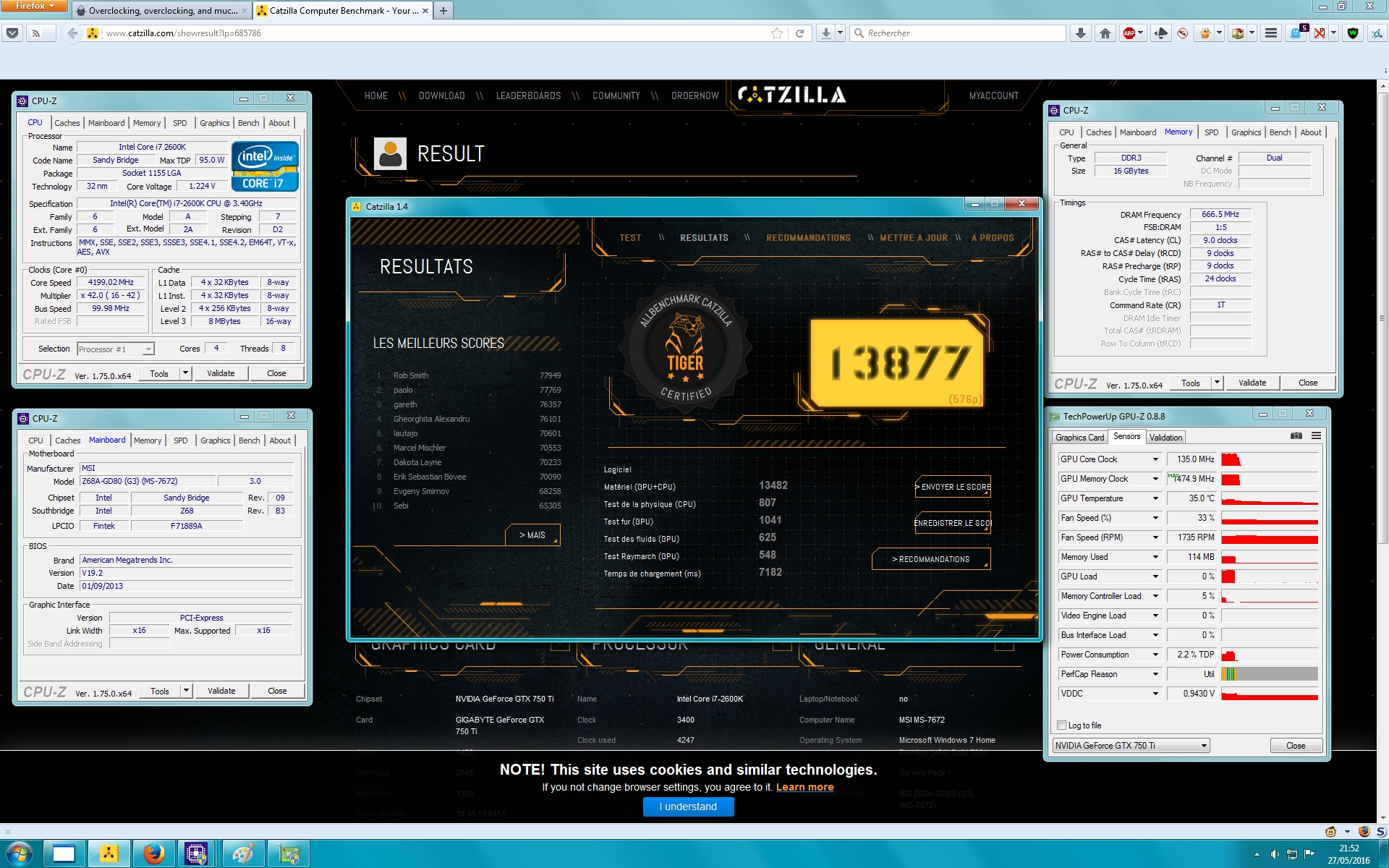Expand PerfCap Reason sensor dropdown

coord(1155,674)
